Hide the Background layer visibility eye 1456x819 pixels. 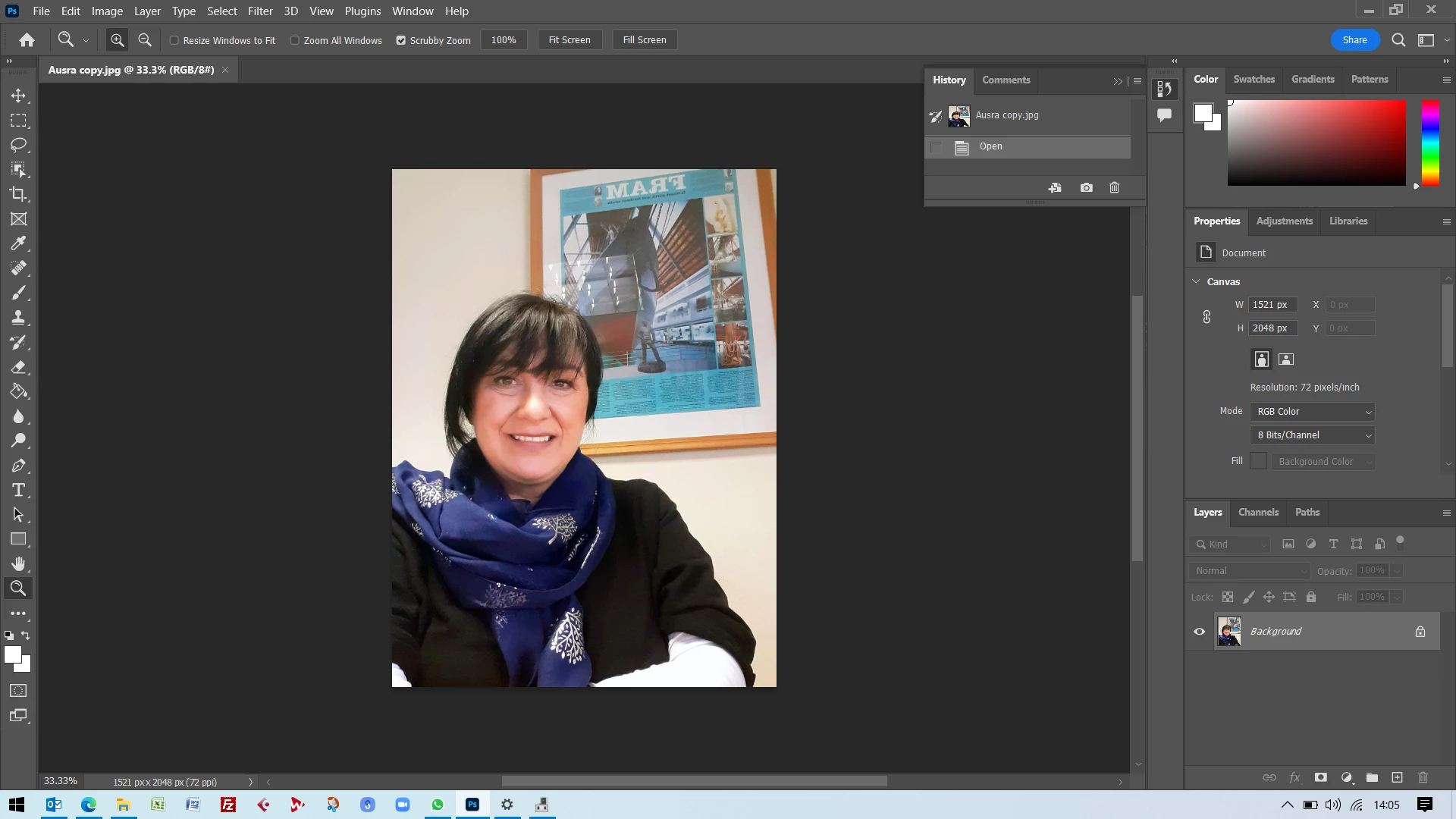pyautogui.click(x=1199, y=631)
